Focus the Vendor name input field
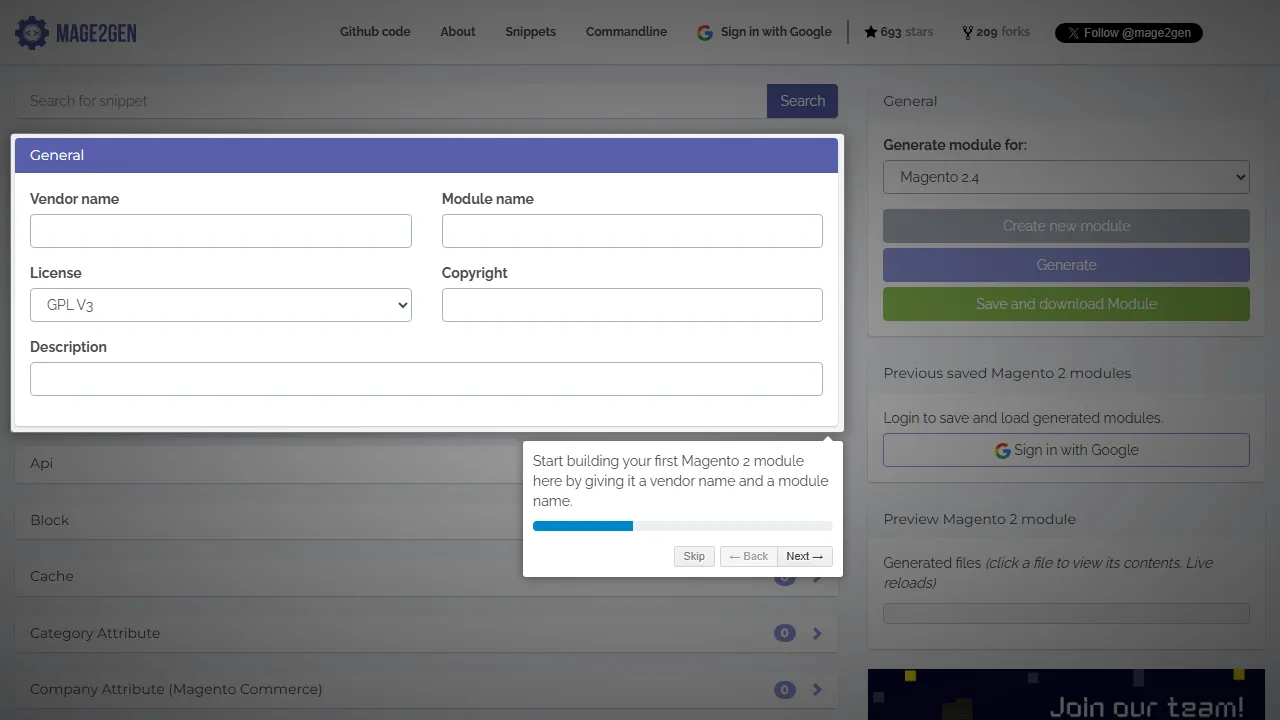Viewport: 1280px width, 720px height. [x=220, y=231]
